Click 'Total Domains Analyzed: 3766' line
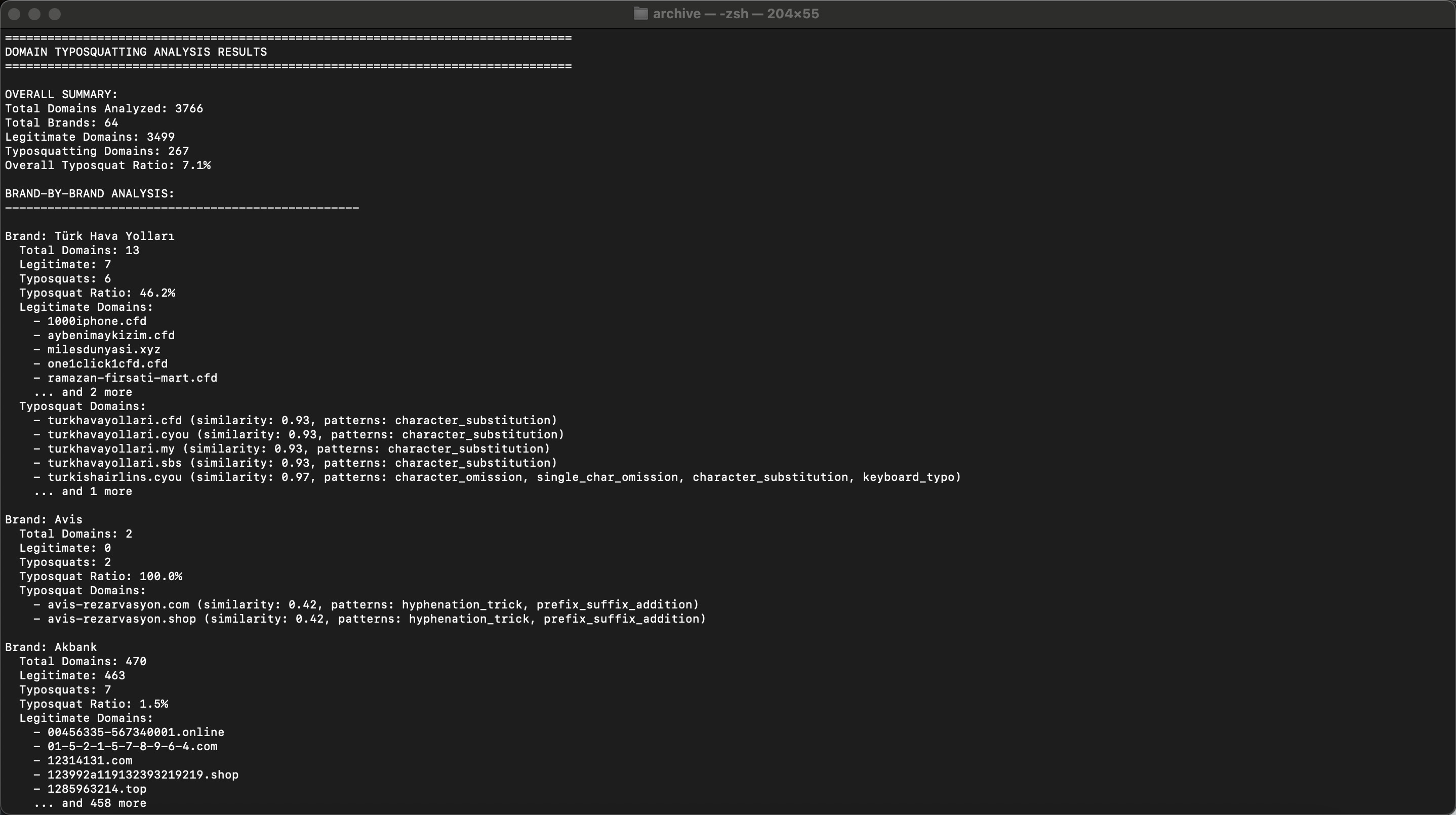 click(x=104, y=108)
